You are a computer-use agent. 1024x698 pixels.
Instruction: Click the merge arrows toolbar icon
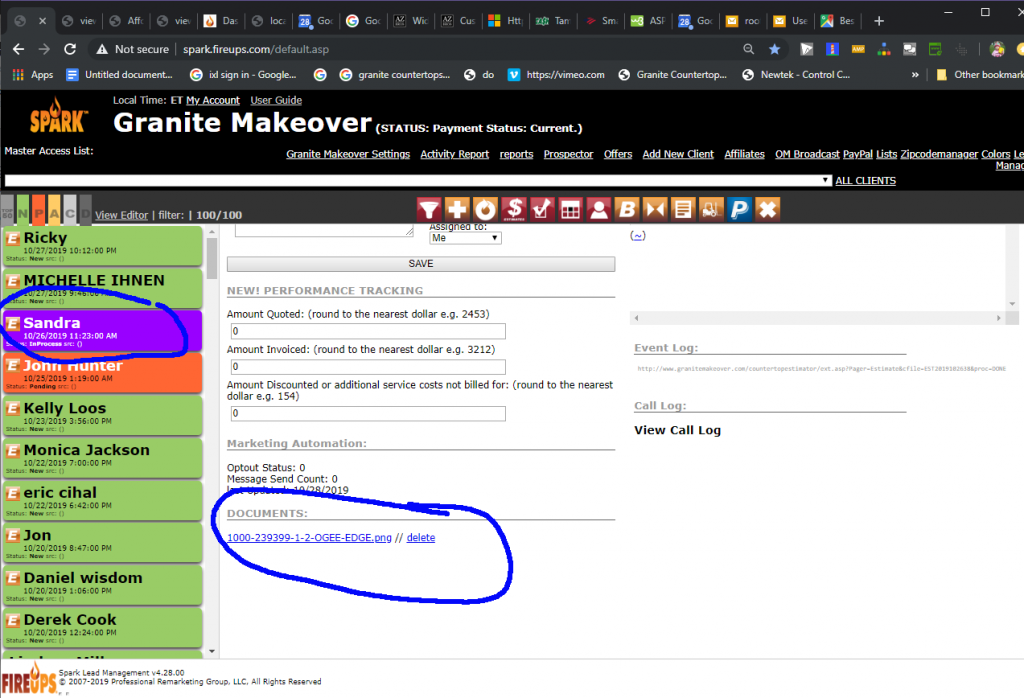click(x=655, y=210)
